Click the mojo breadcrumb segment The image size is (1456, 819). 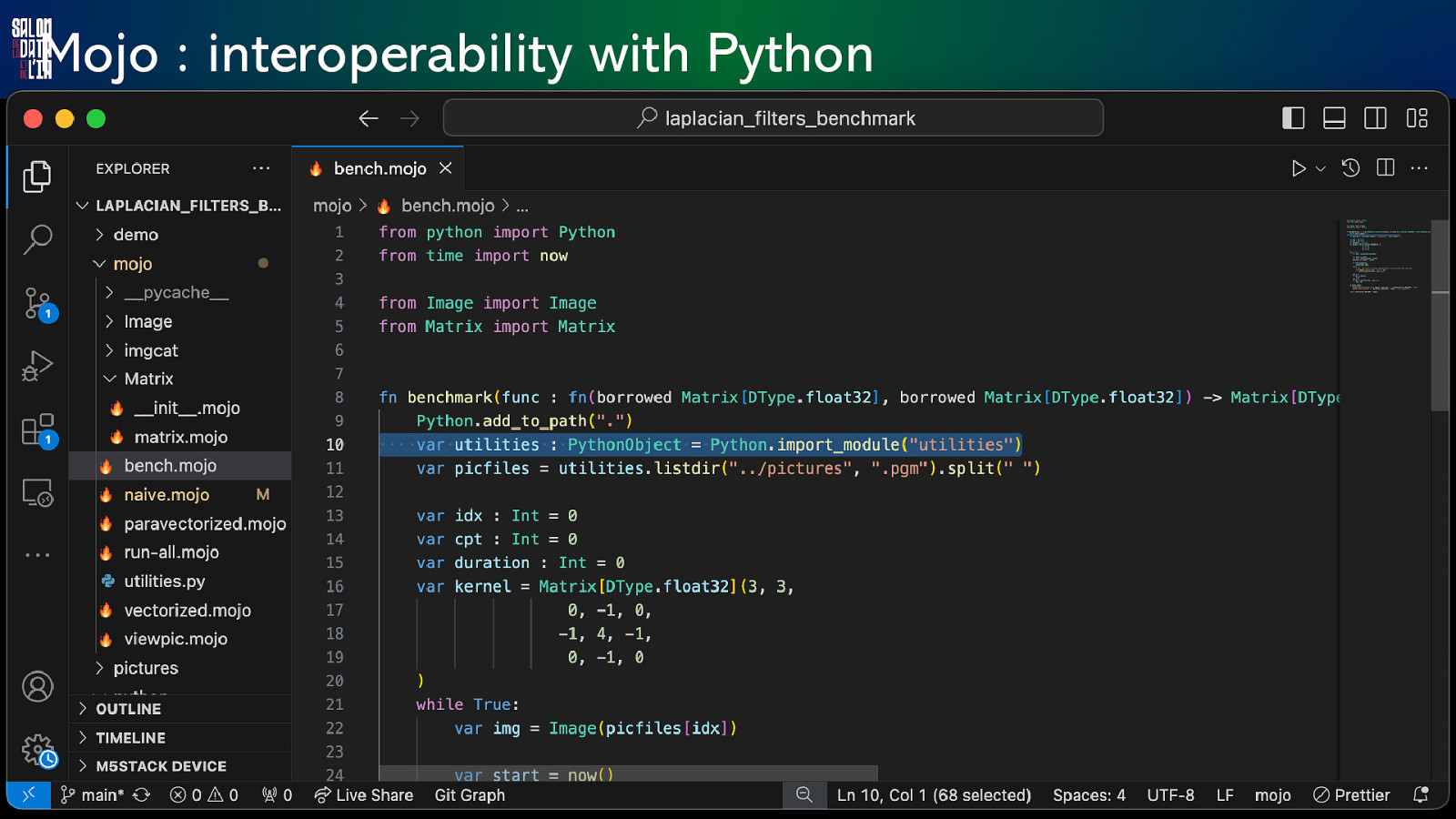tap(332, 206)
